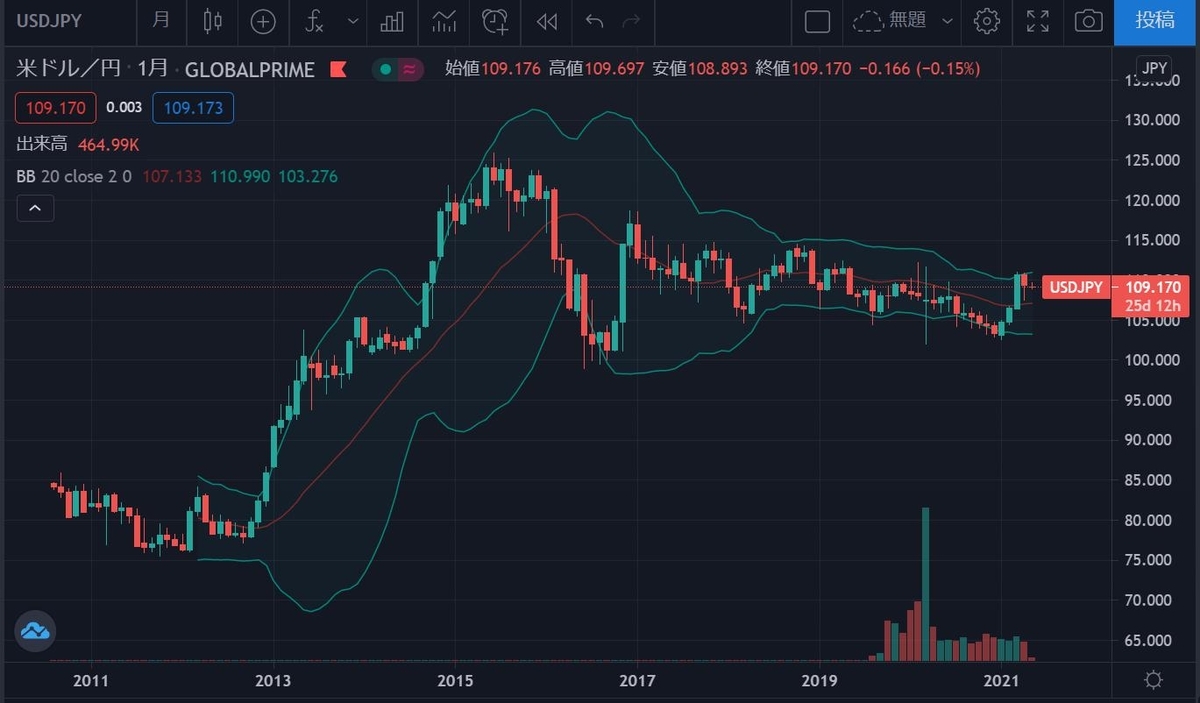This screenshot has width=1200, height=703.
Task: Click the 米ドル／円 symbol title
Action: pos(68,69)
